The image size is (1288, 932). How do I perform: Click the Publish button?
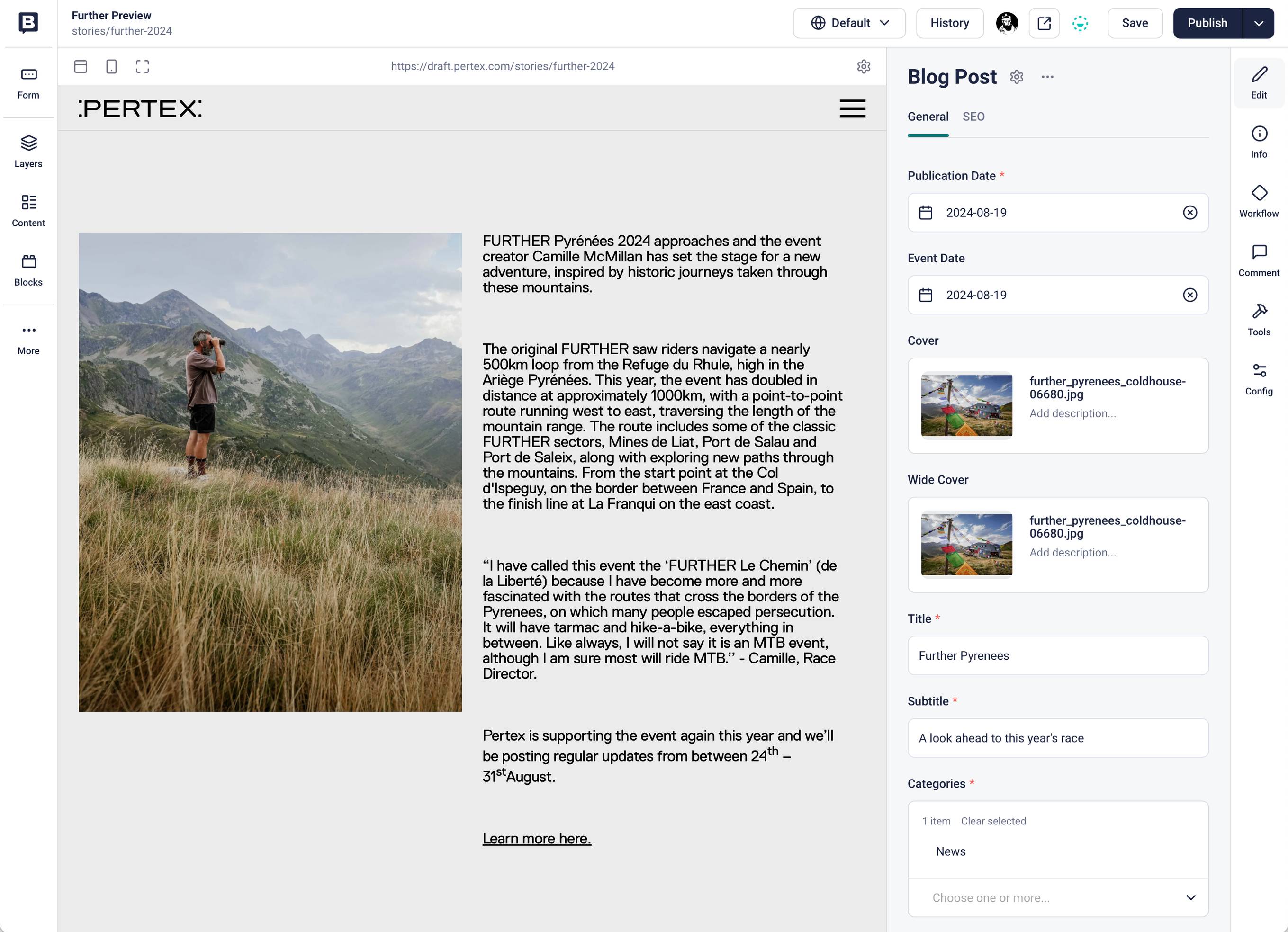tap(1207, 23)
